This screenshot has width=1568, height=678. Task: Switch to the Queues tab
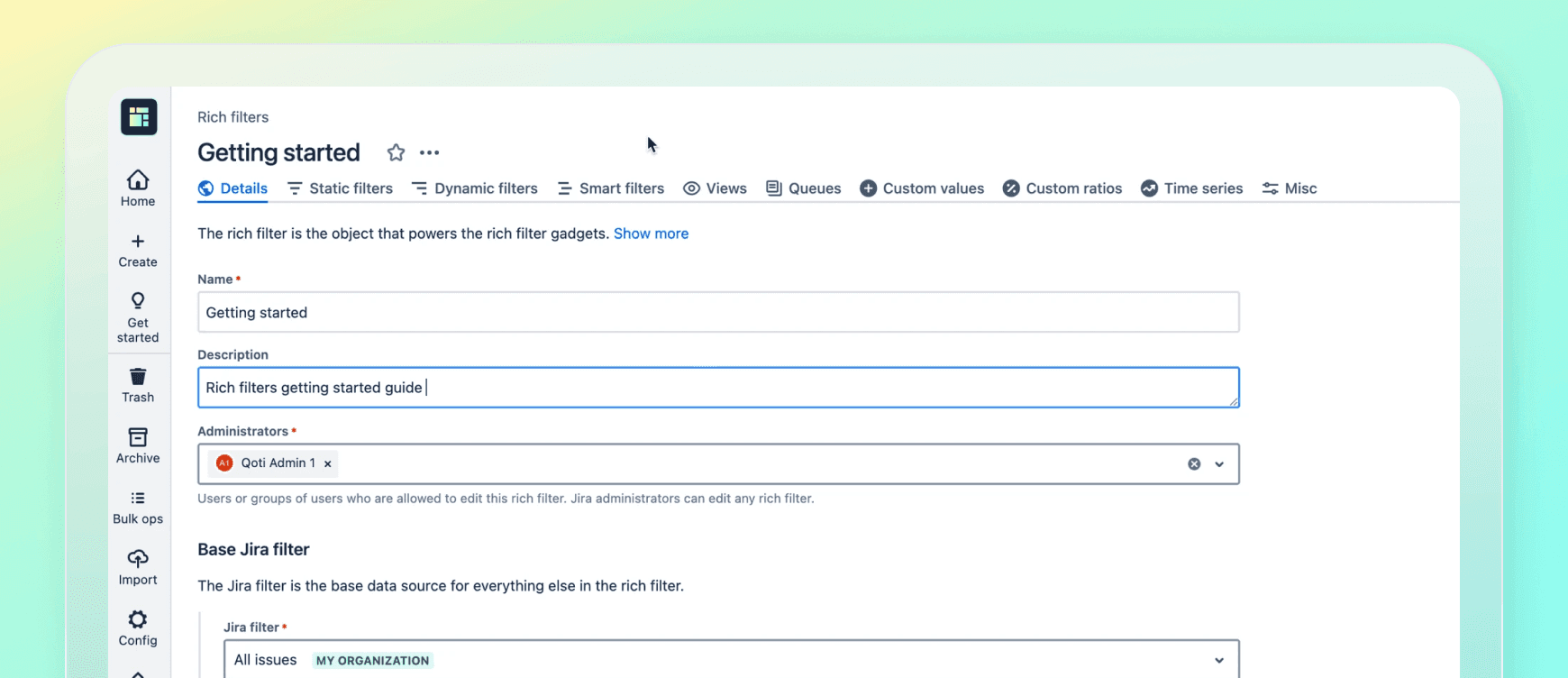point(804,188)
